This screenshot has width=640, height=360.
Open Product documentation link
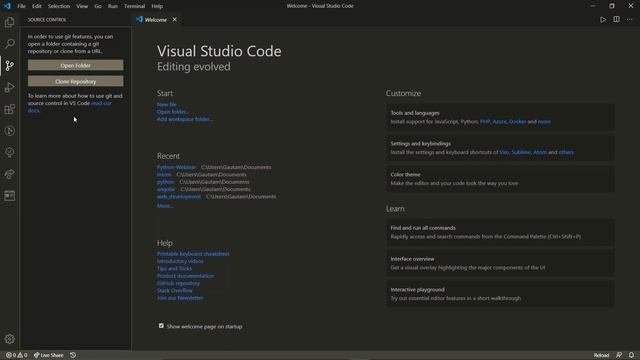185,276
